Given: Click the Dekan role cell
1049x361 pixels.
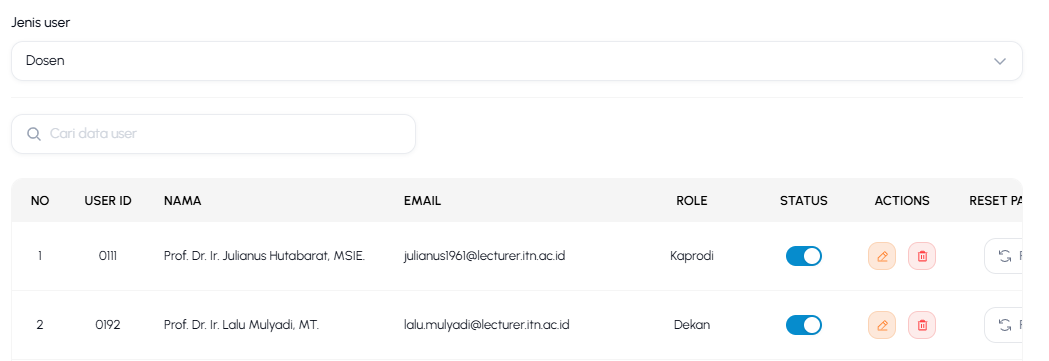Looking at the screenshot, I should click(692, 325).
